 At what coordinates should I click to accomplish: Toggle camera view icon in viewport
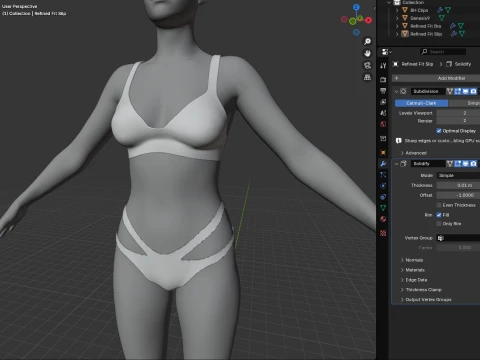tap(367, 65)
